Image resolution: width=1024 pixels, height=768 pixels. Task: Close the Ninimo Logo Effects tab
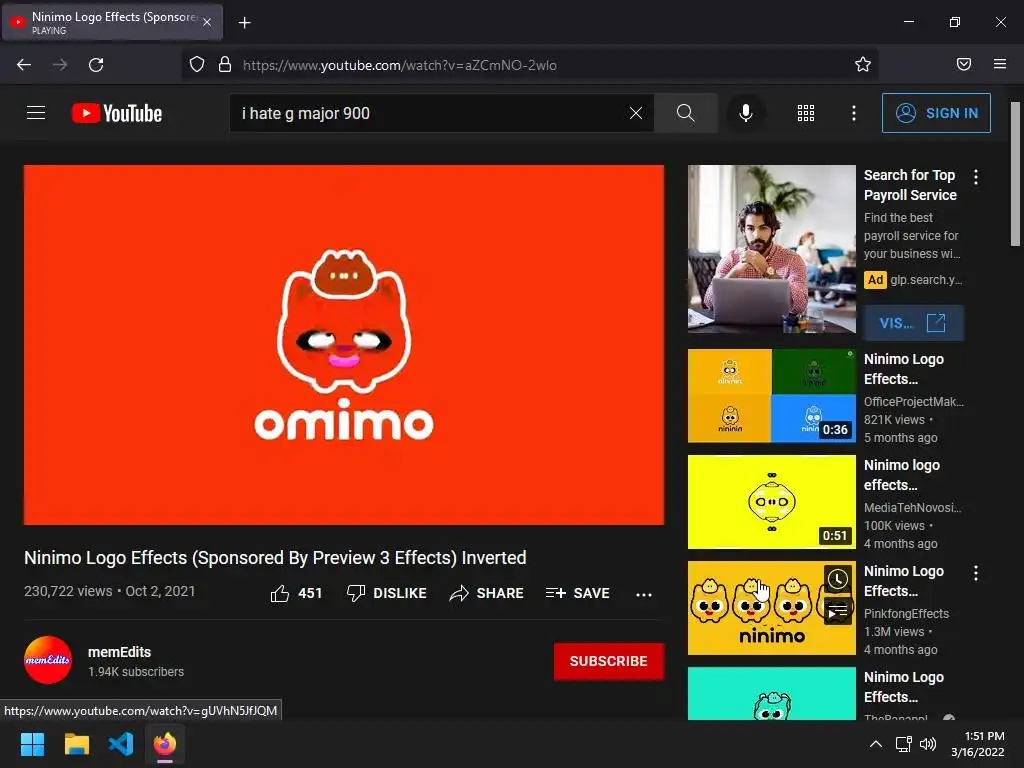coord(207,22)
